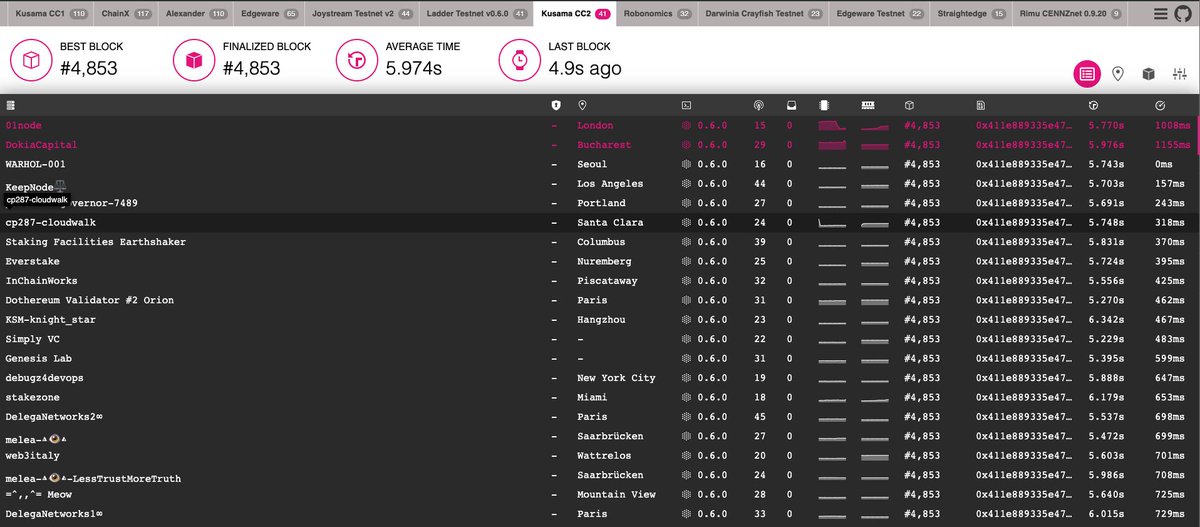Viewport: 1200px width, 527px height.
Task: Click the KeepNode node name
Action: pos(36,187)
